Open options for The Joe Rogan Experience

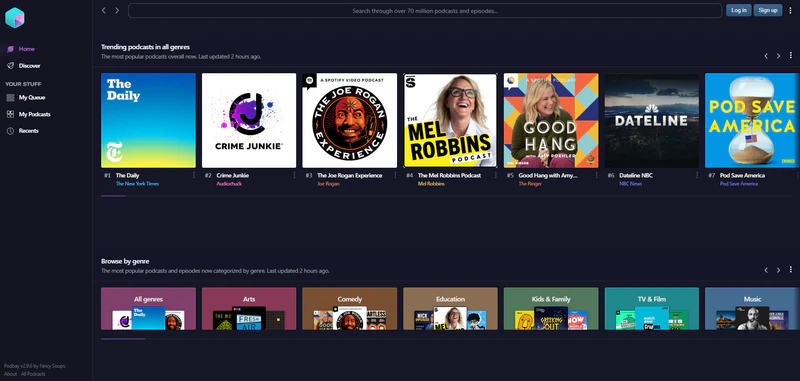tap(395, 175)
